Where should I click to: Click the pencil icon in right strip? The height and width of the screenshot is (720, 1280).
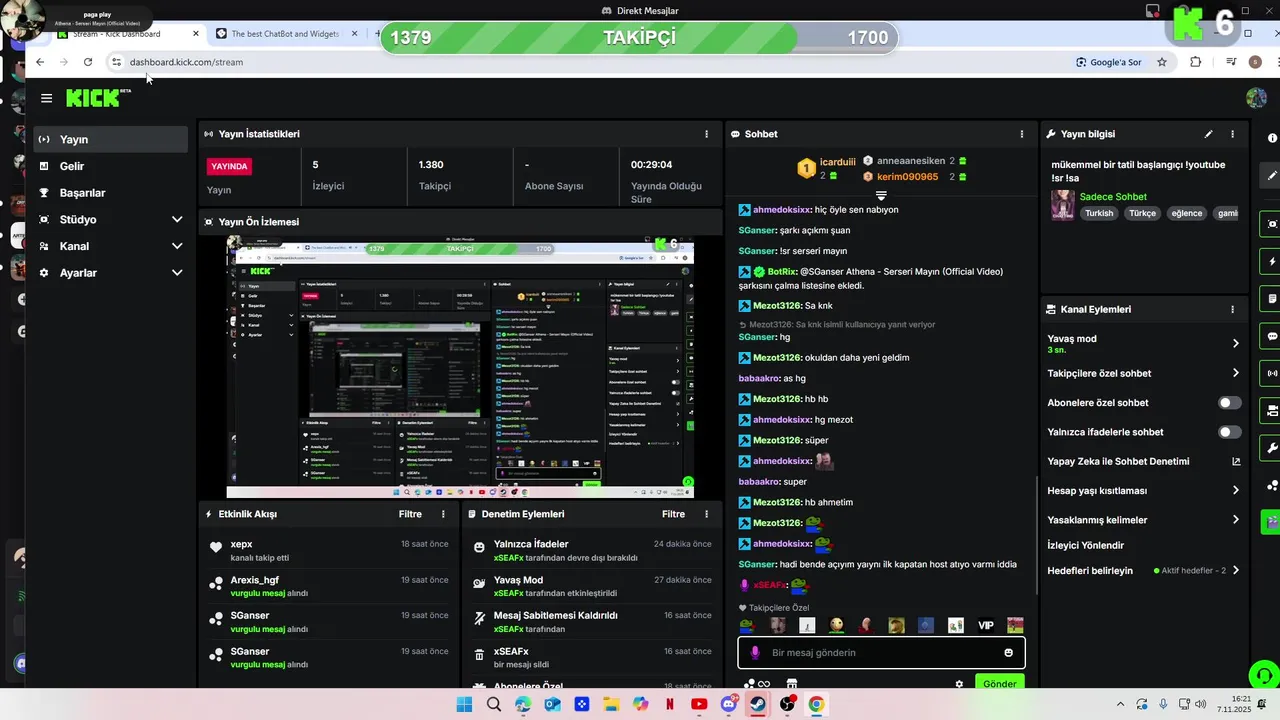pyautogui.click(x=1271, y=175)
